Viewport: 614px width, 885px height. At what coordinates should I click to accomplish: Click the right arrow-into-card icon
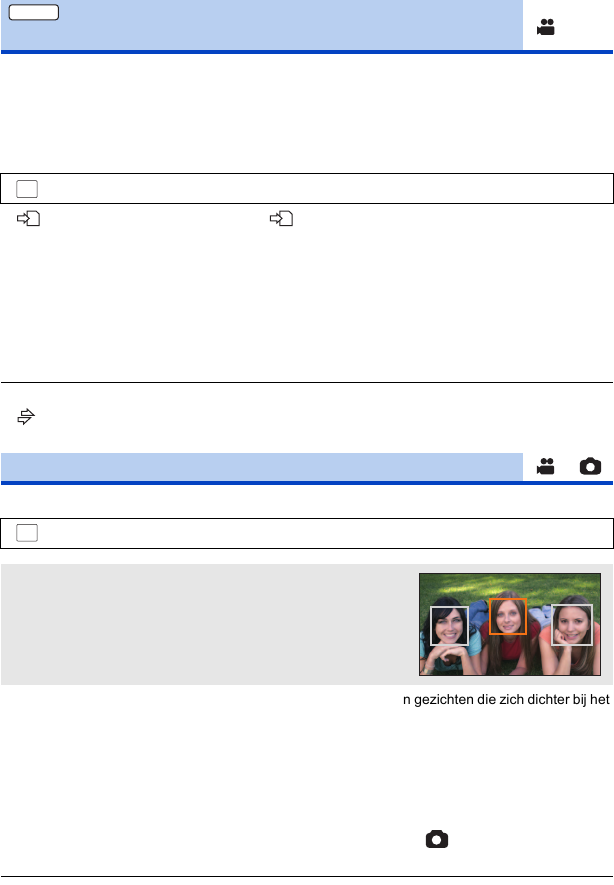(x=281, y=218)
